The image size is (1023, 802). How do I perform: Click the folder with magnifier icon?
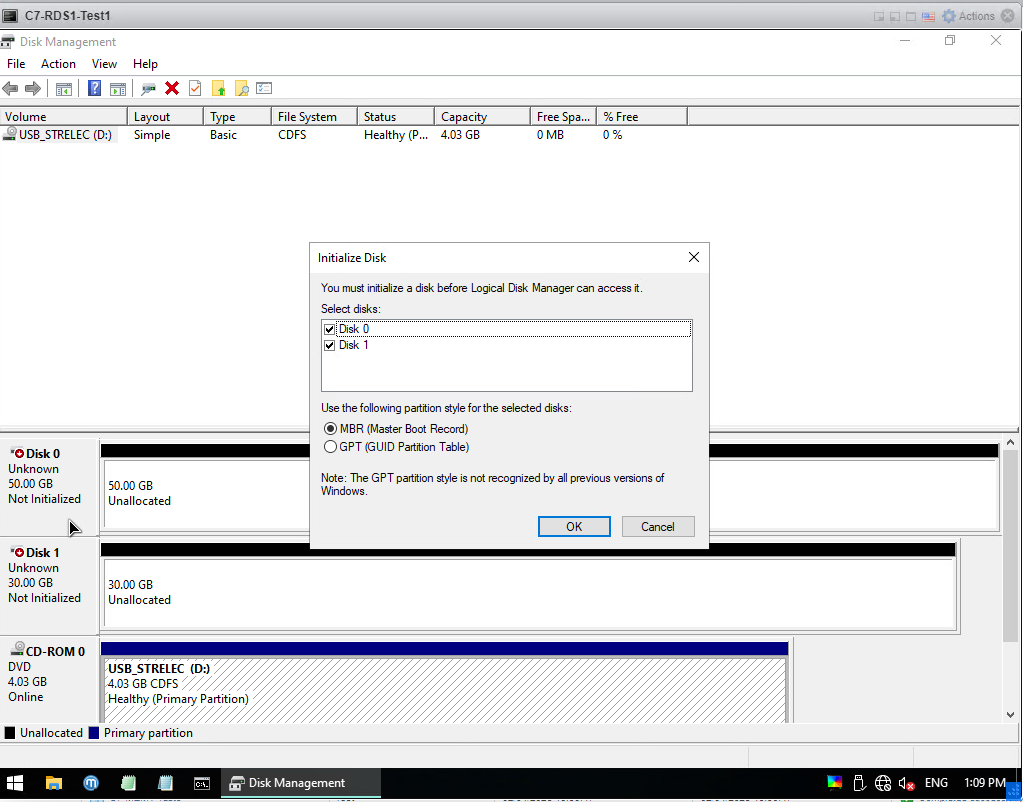point(241,88)
